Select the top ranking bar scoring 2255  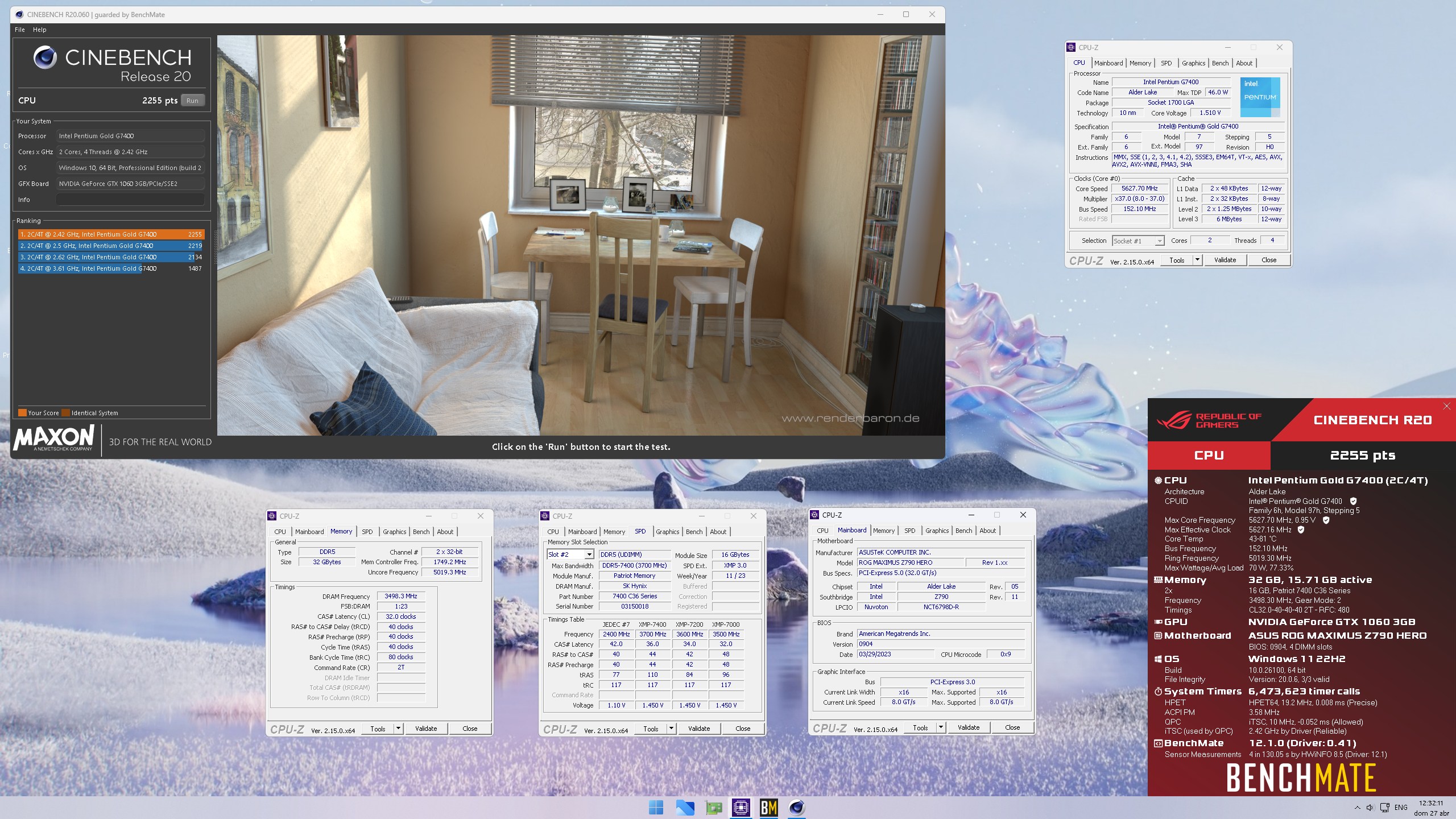click(111, 234)
